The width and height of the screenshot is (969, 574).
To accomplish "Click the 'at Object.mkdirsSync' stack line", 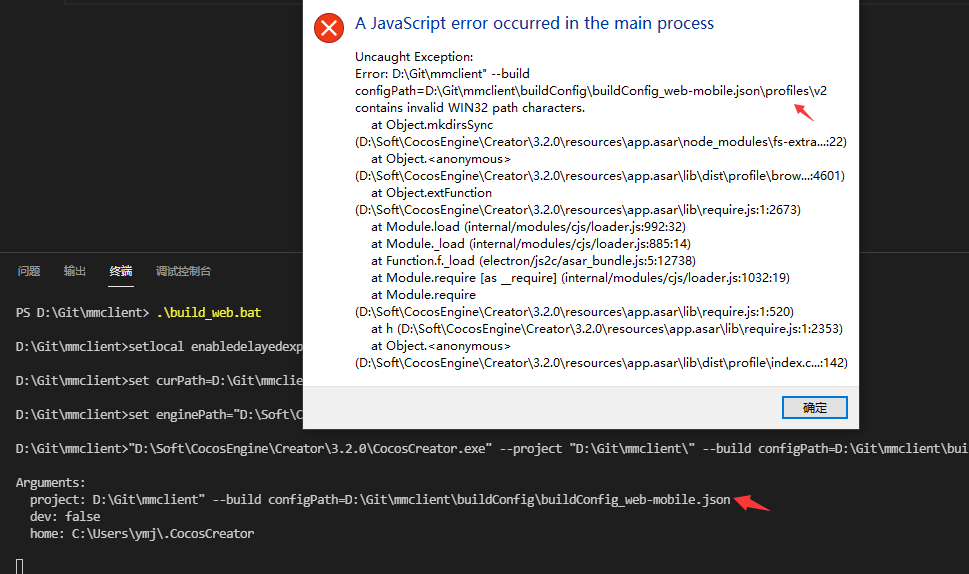I will click(432, 125).
